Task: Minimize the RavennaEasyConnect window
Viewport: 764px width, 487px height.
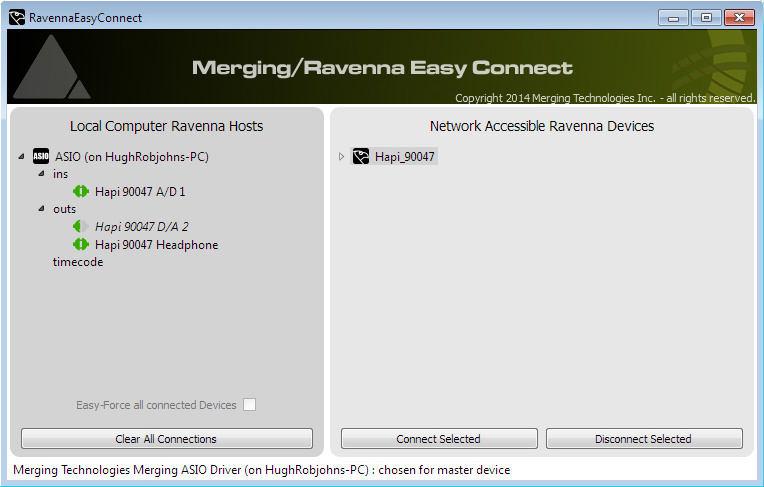Action: pyautogui.click(x=674, y=17)
